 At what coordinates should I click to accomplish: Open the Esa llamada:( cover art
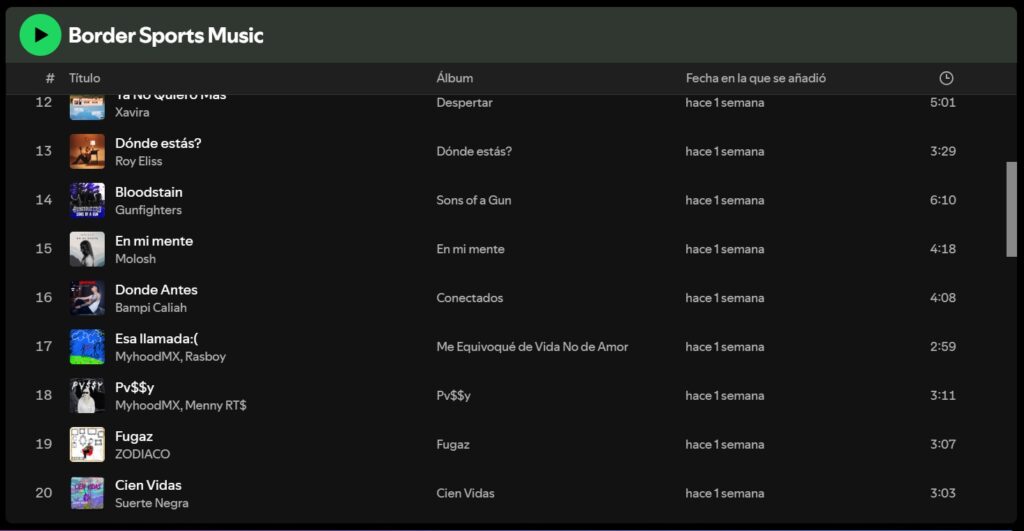point(87,347)
